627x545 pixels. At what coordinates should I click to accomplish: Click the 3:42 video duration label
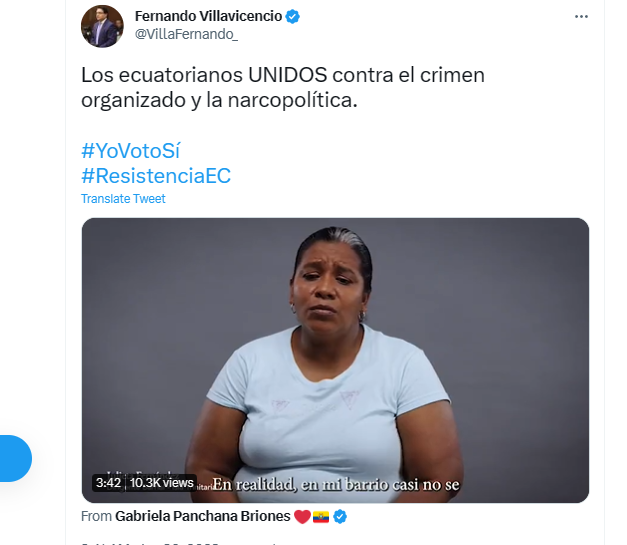pos(108,483)
